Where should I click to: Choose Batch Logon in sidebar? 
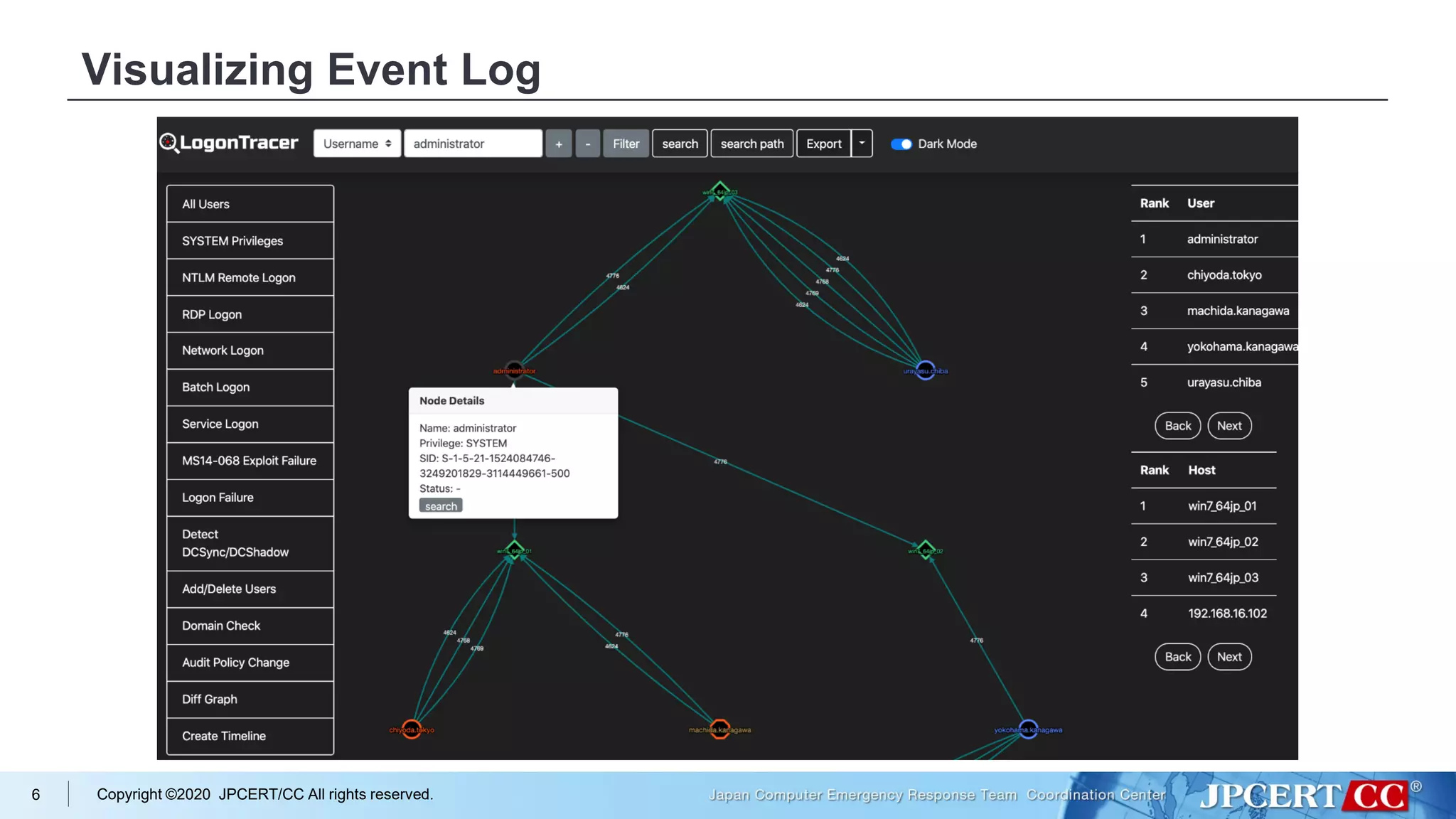coord(250,387)
